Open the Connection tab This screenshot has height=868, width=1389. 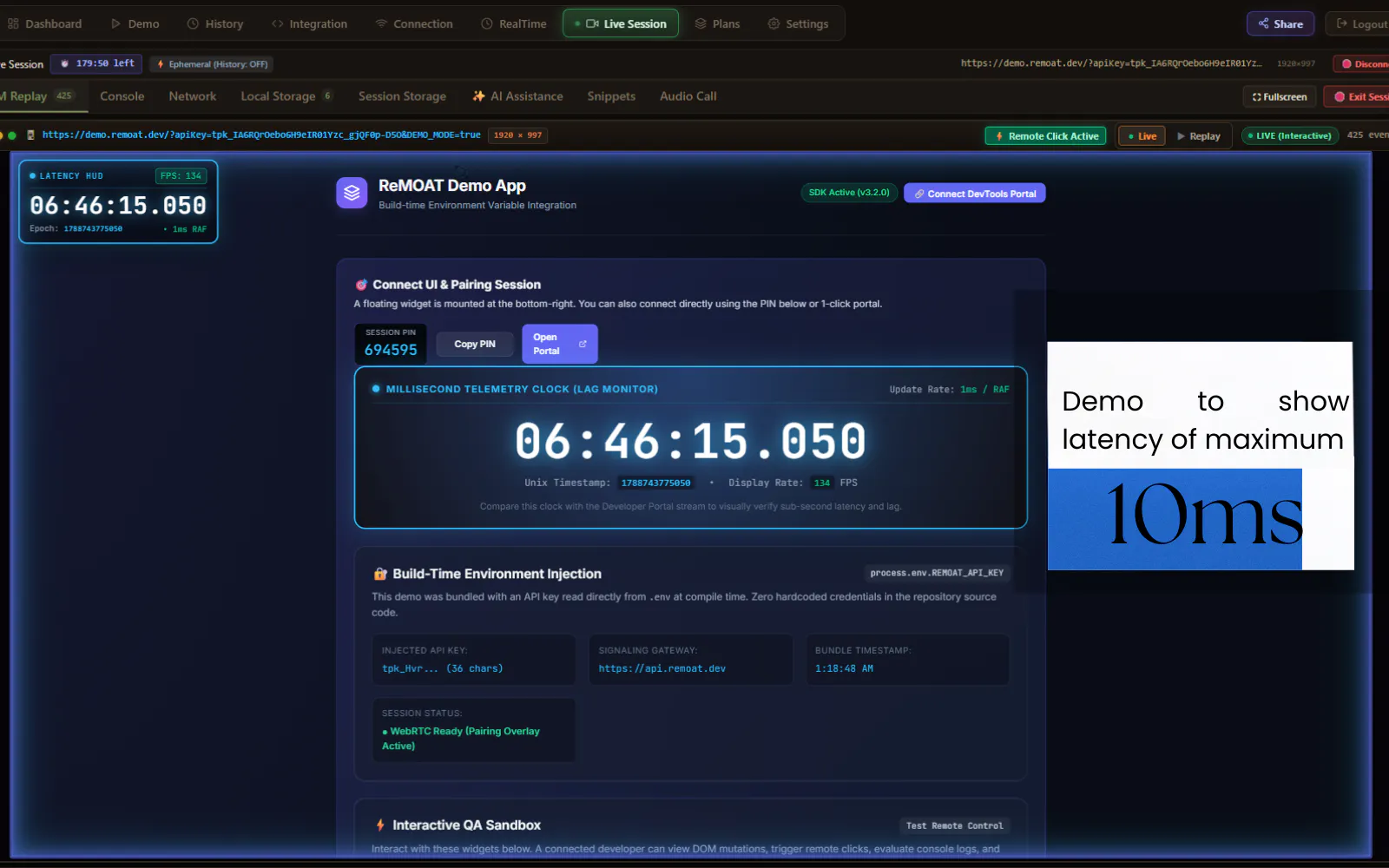pos(414,23)
